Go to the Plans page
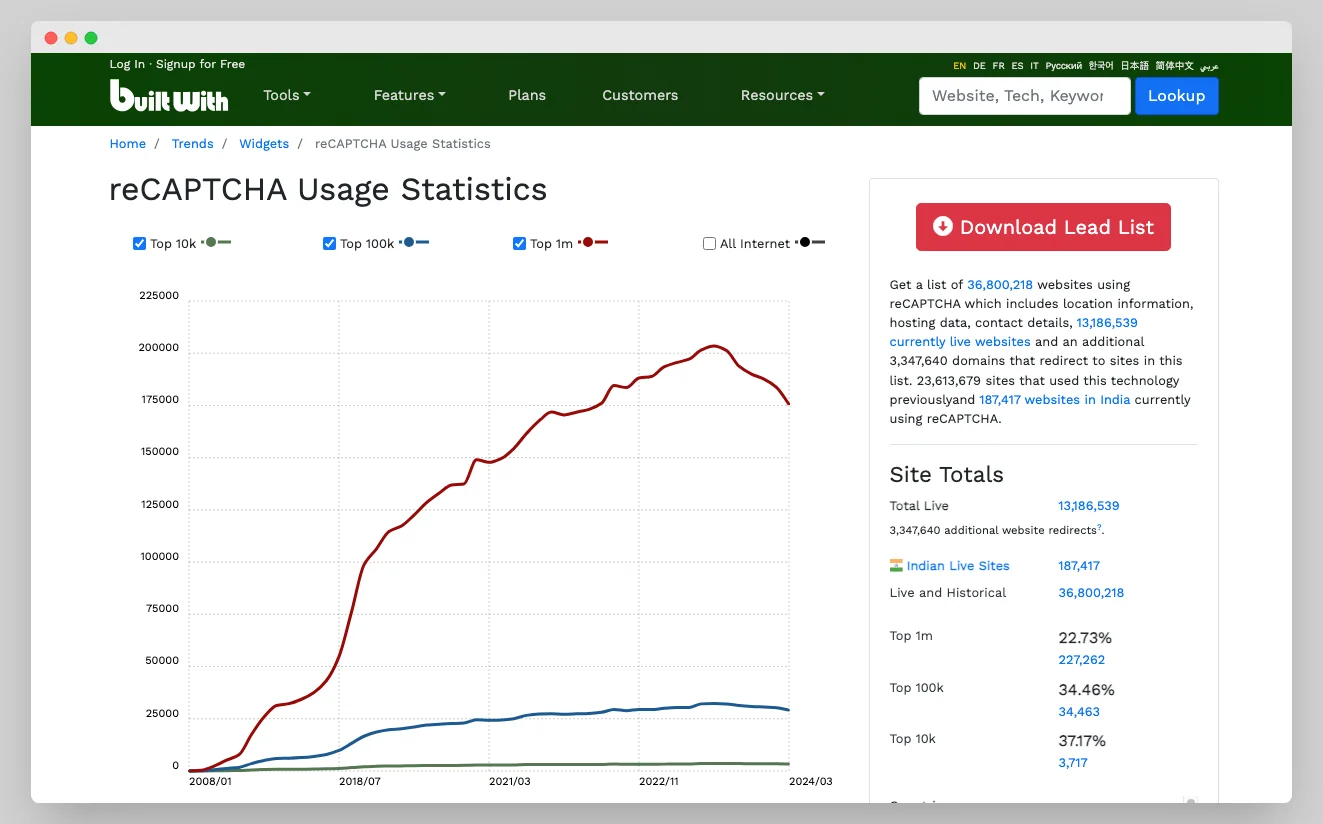 pos(527,95)
